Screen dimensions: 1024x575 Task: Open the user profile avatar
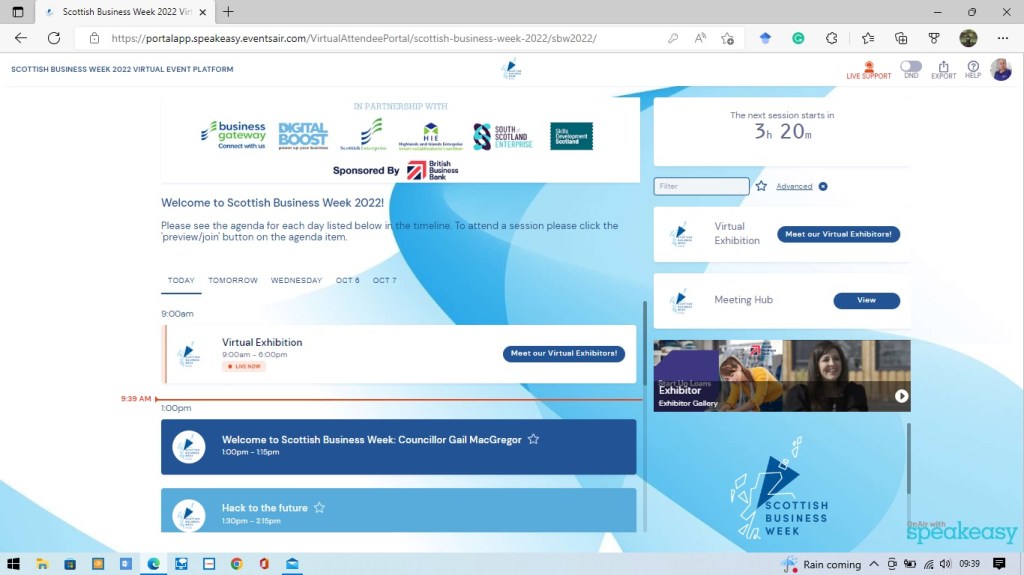[1000, 69]
